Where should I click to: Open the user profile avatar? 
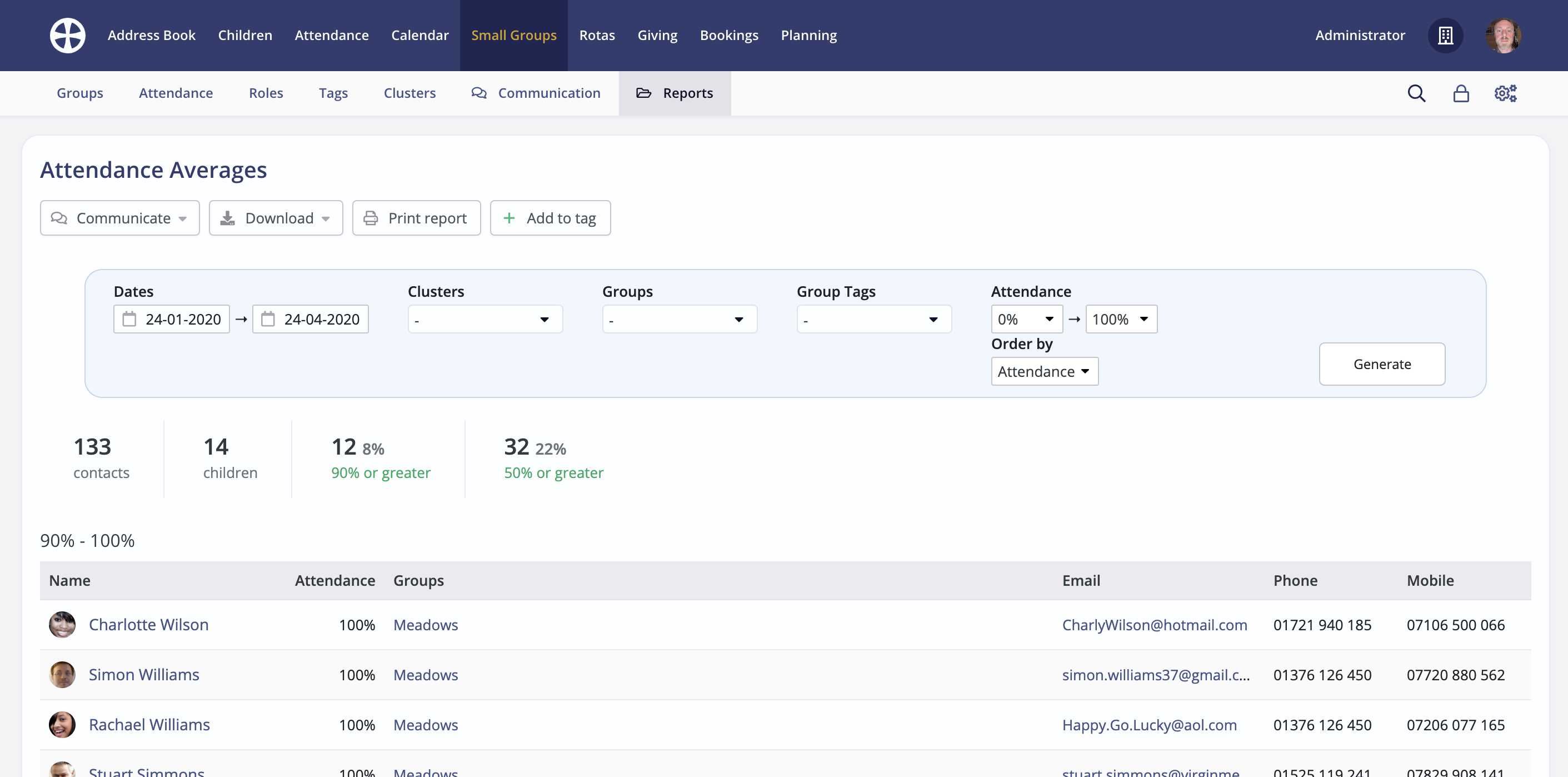coord(1503,36)
